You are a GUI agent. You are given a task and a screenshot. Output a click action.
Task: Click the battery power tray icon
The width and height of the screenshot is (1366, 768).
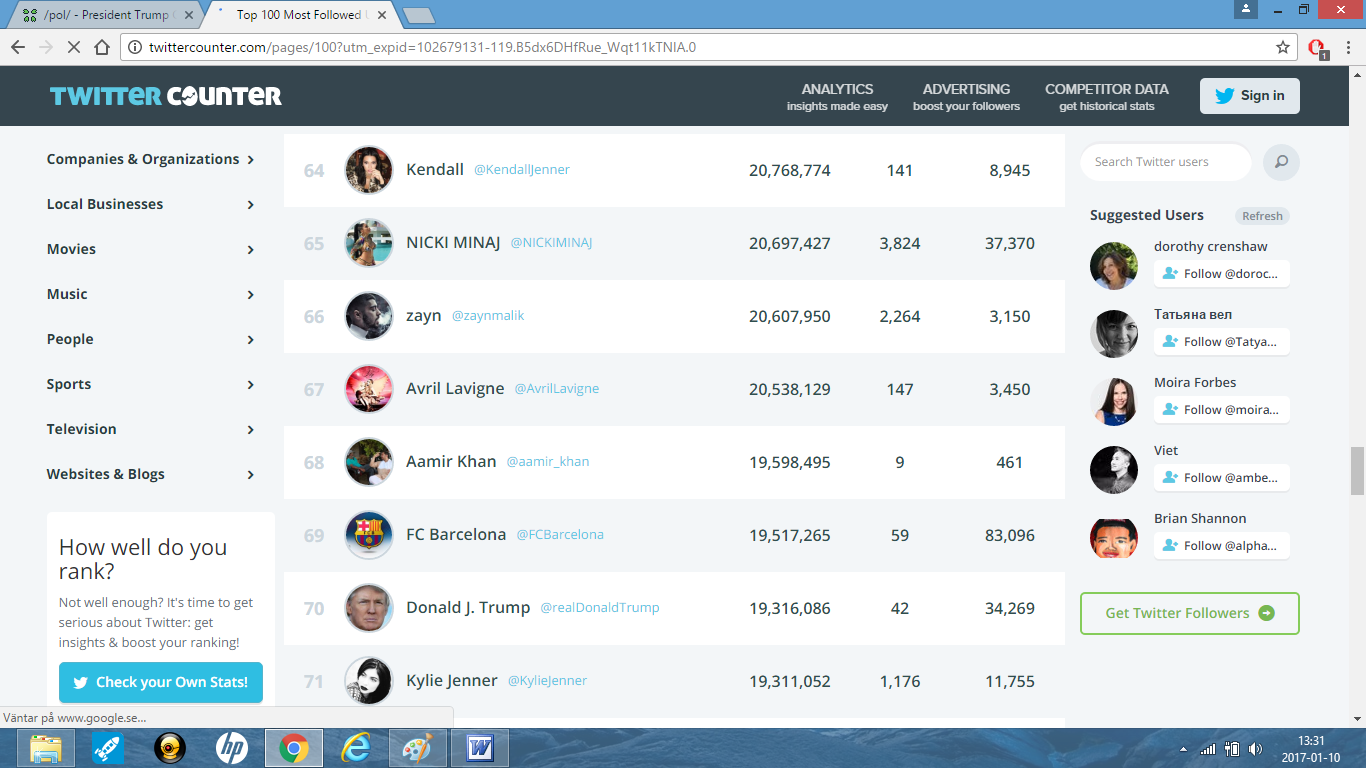[1233, 748]
